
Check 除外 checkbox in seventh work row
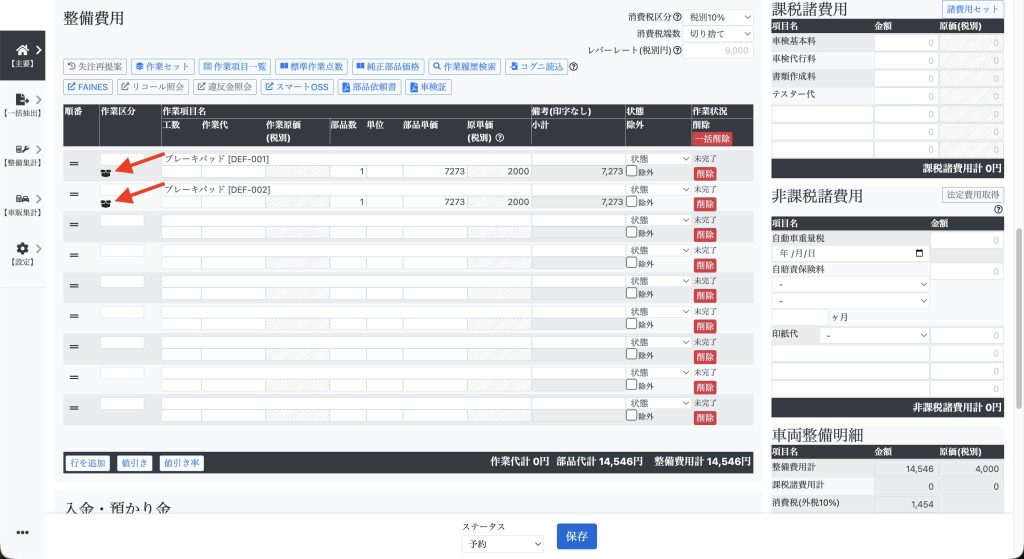[632, 354]
